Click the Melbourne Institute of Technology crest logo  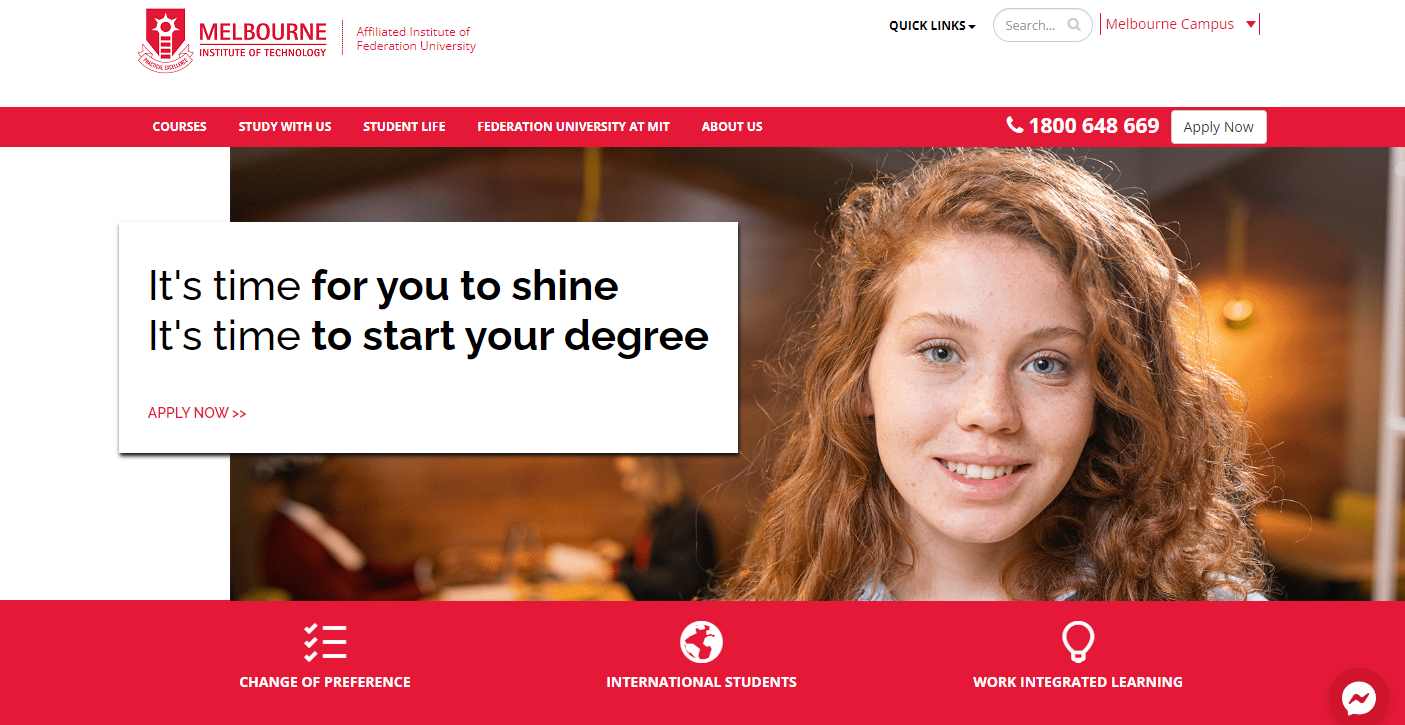point(164,41)
